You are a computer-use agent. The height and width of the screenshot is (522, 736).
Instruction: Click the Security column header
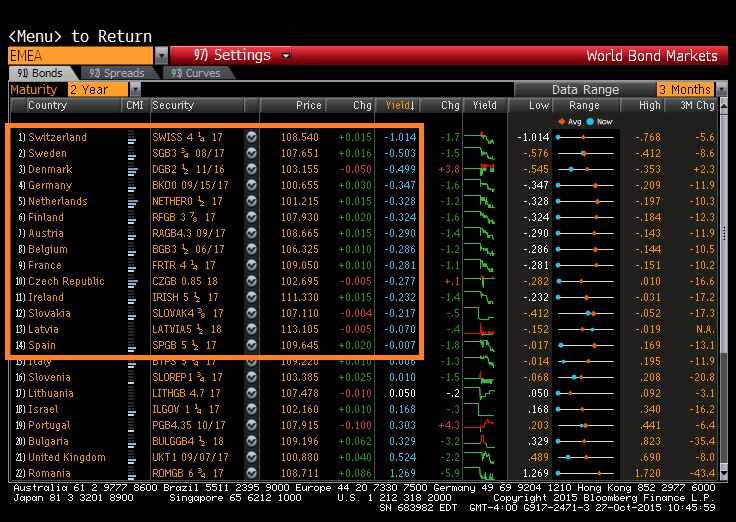[173, 105]
